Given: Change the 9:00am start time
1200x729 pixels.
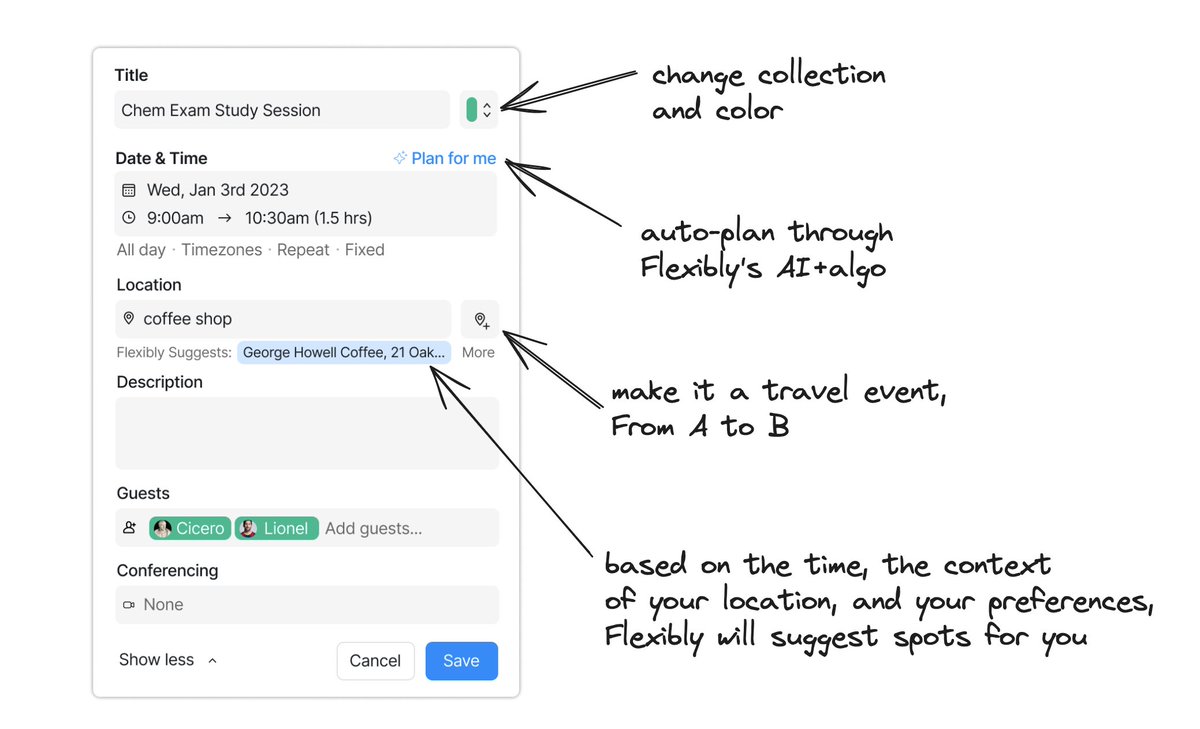Looking at the screenshot, I should point(175,218).
